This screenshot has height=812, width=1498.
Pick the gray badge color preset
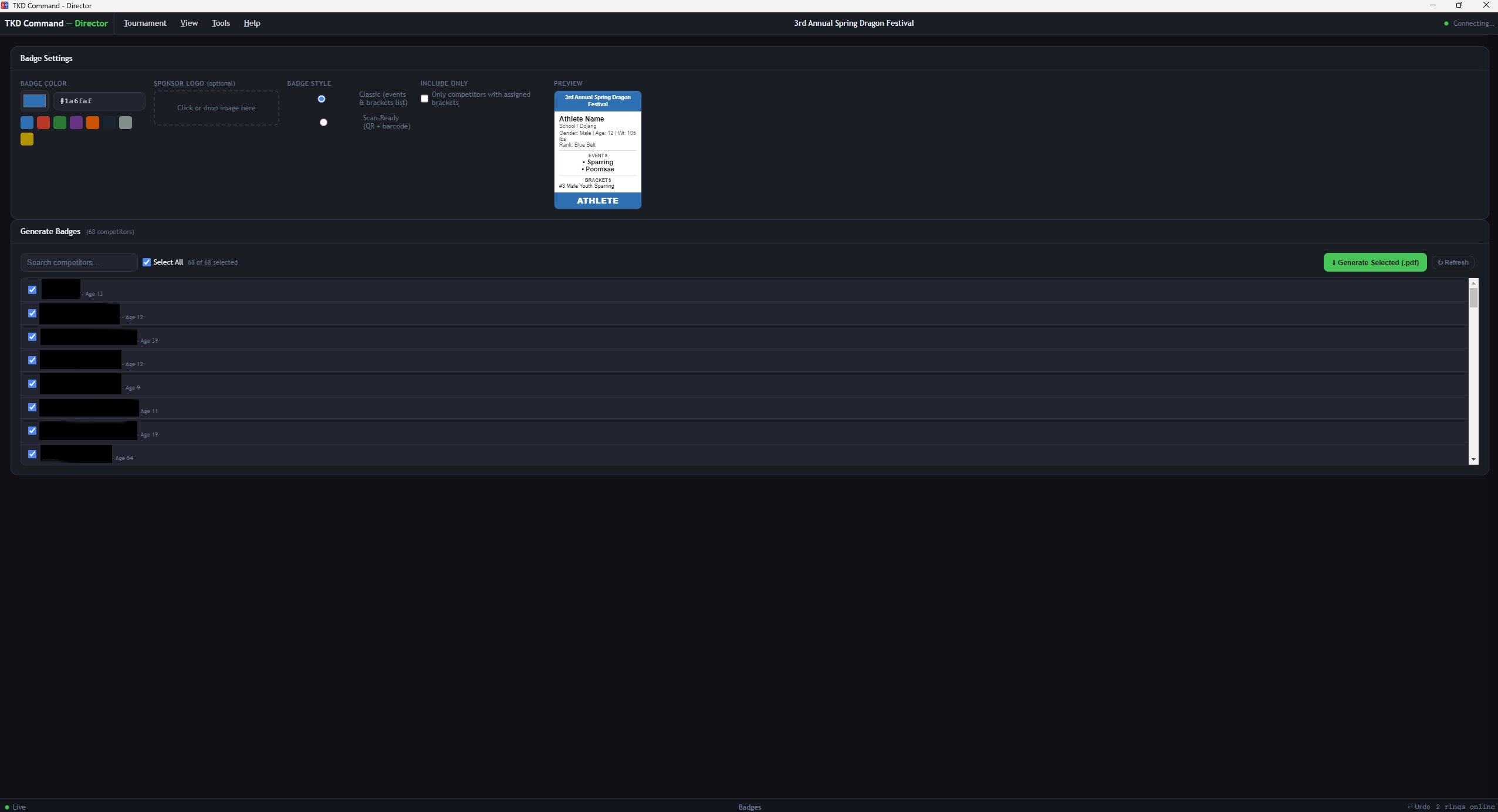pos(126,123)
